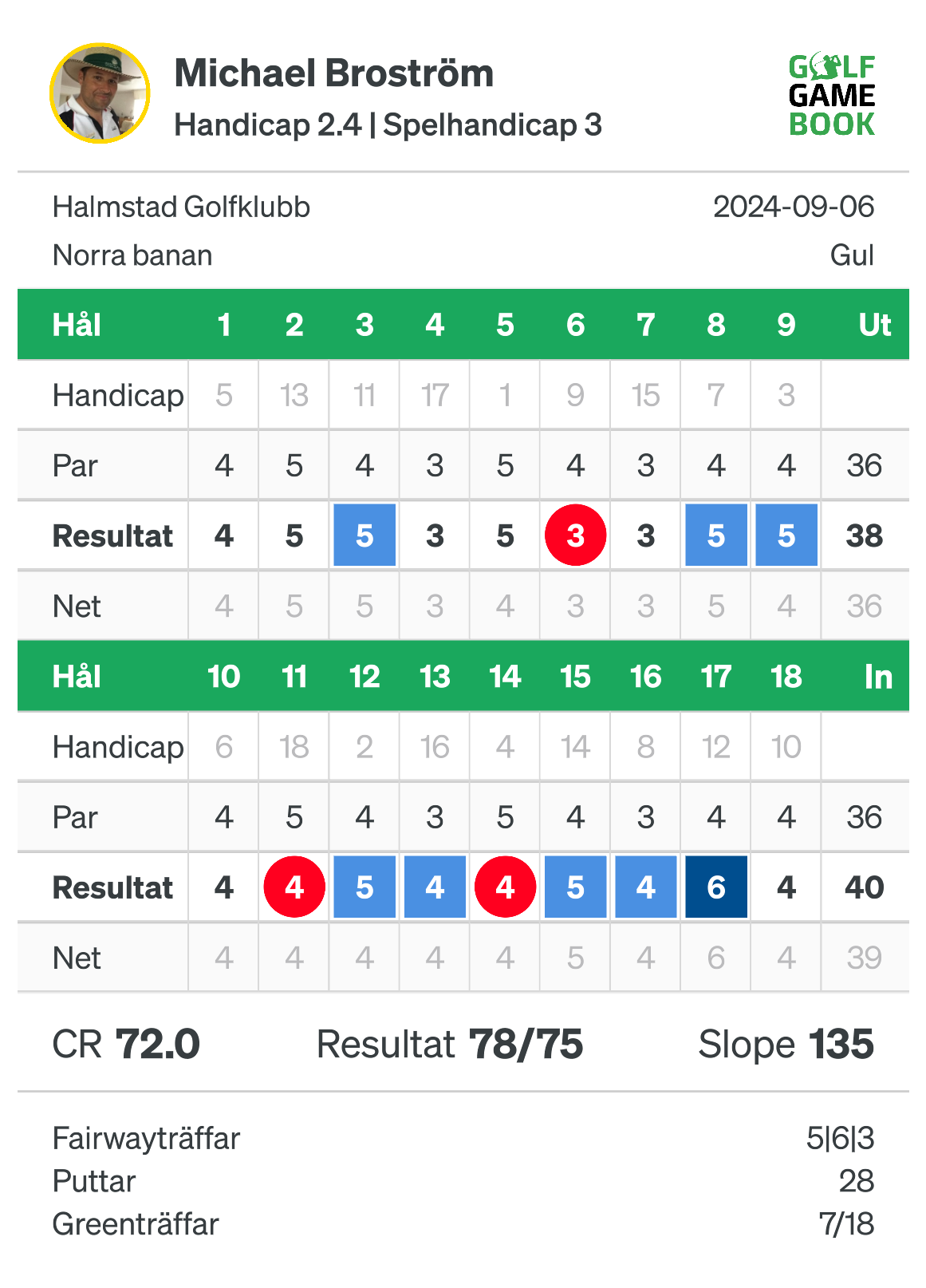This screenshot has height=1288, width=926.
Task: Tap the blue bogey square on hole 8
Action: pos(716,535)
